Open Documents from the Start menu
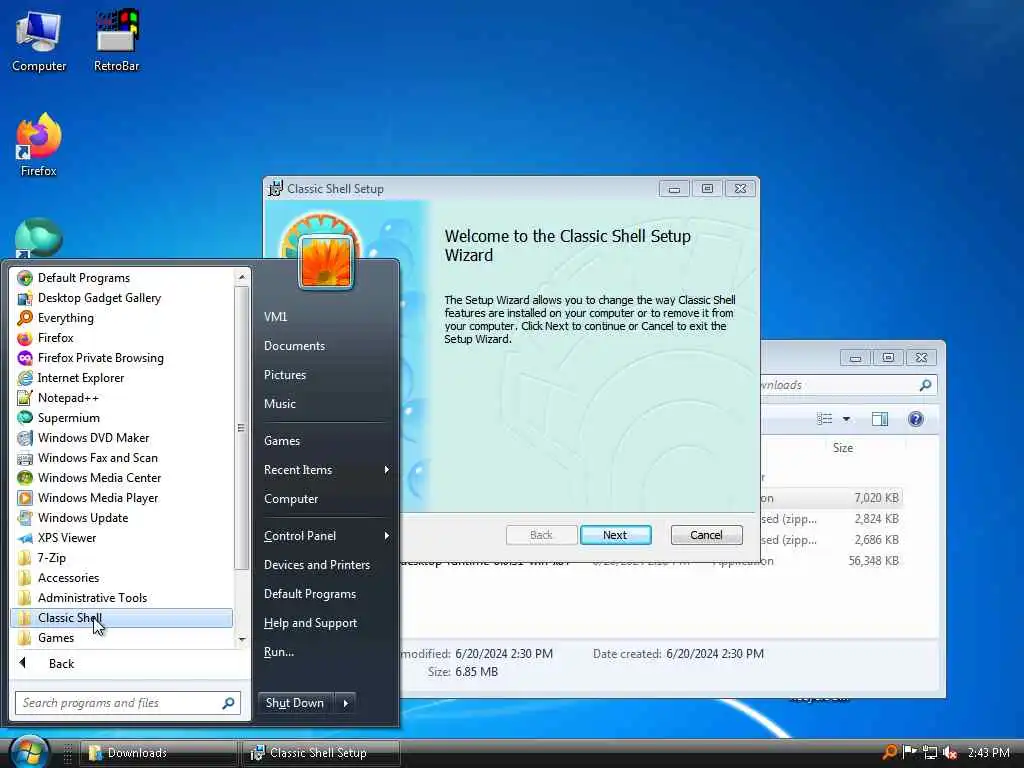 click(x=295, y=346)
